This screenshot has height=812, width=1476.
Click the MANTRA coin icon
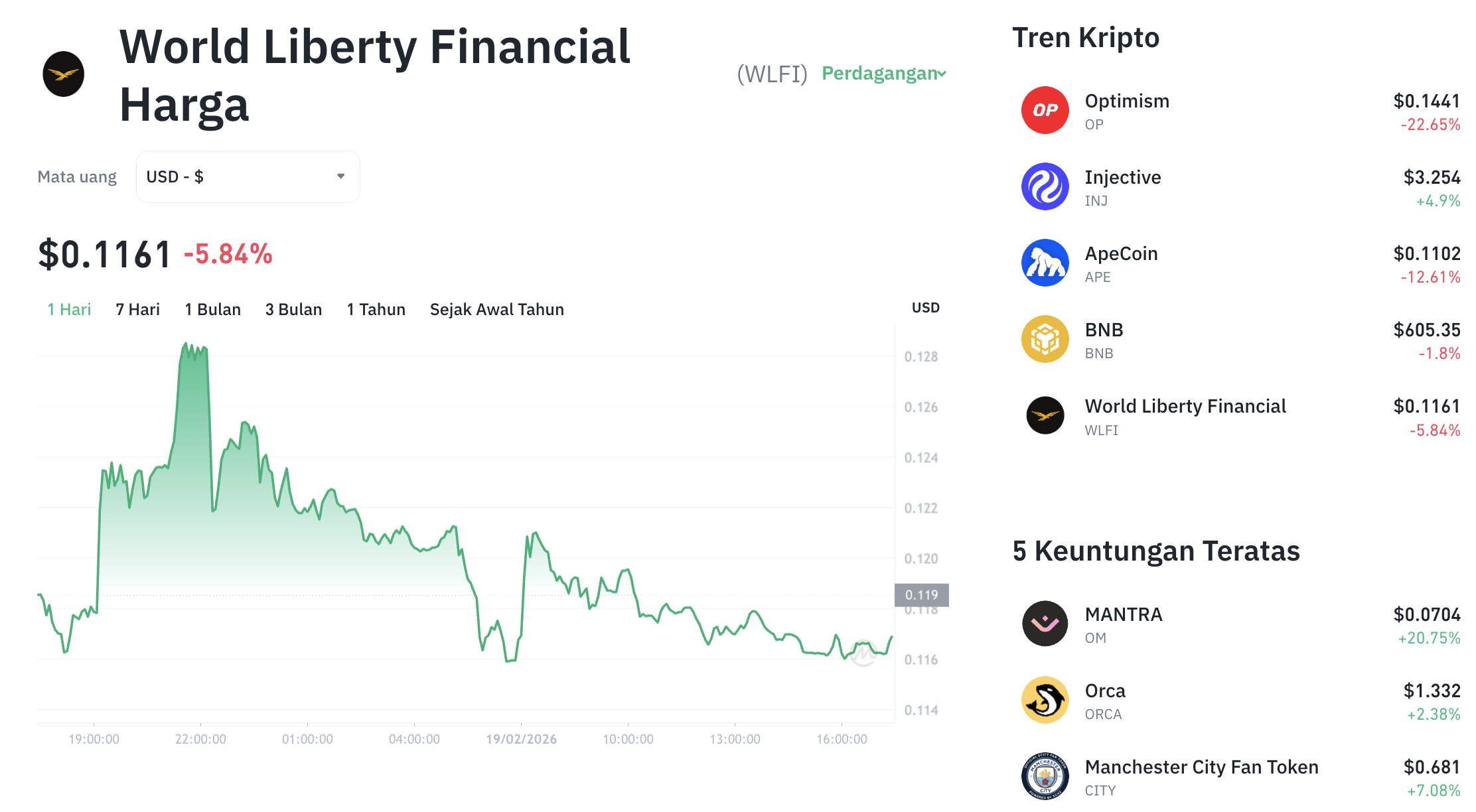1045,624
